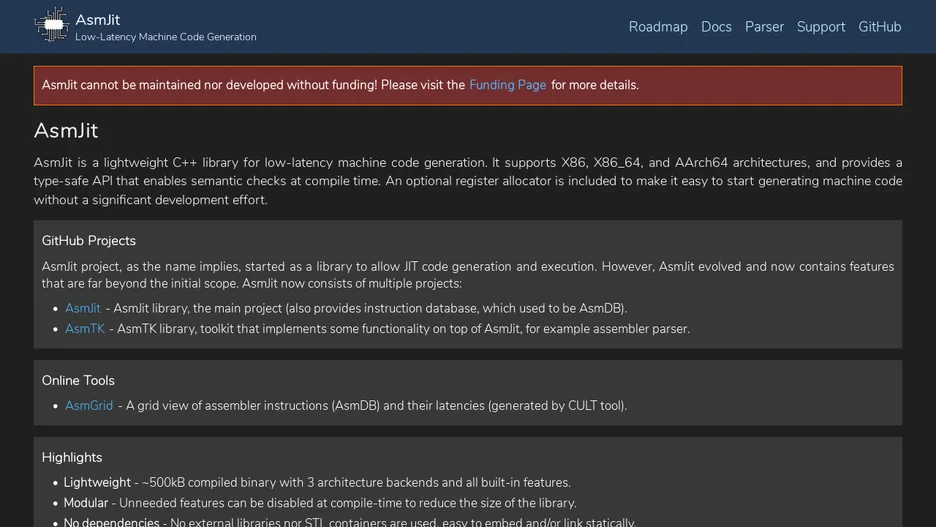Screen dimensions: 936x527
Task: Click the AsmJit site title in header
Action: point(98,20)
